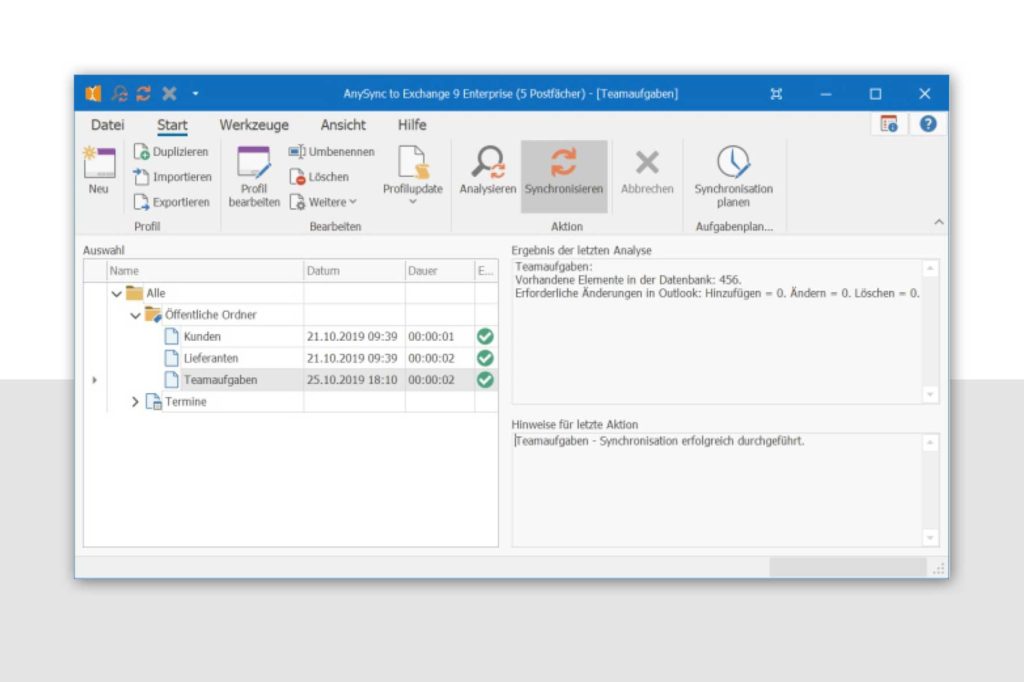This screenshot has height=682, width=1024.
Task: Click scroll down arrow in analysis results box
Action: click(930, 395)
